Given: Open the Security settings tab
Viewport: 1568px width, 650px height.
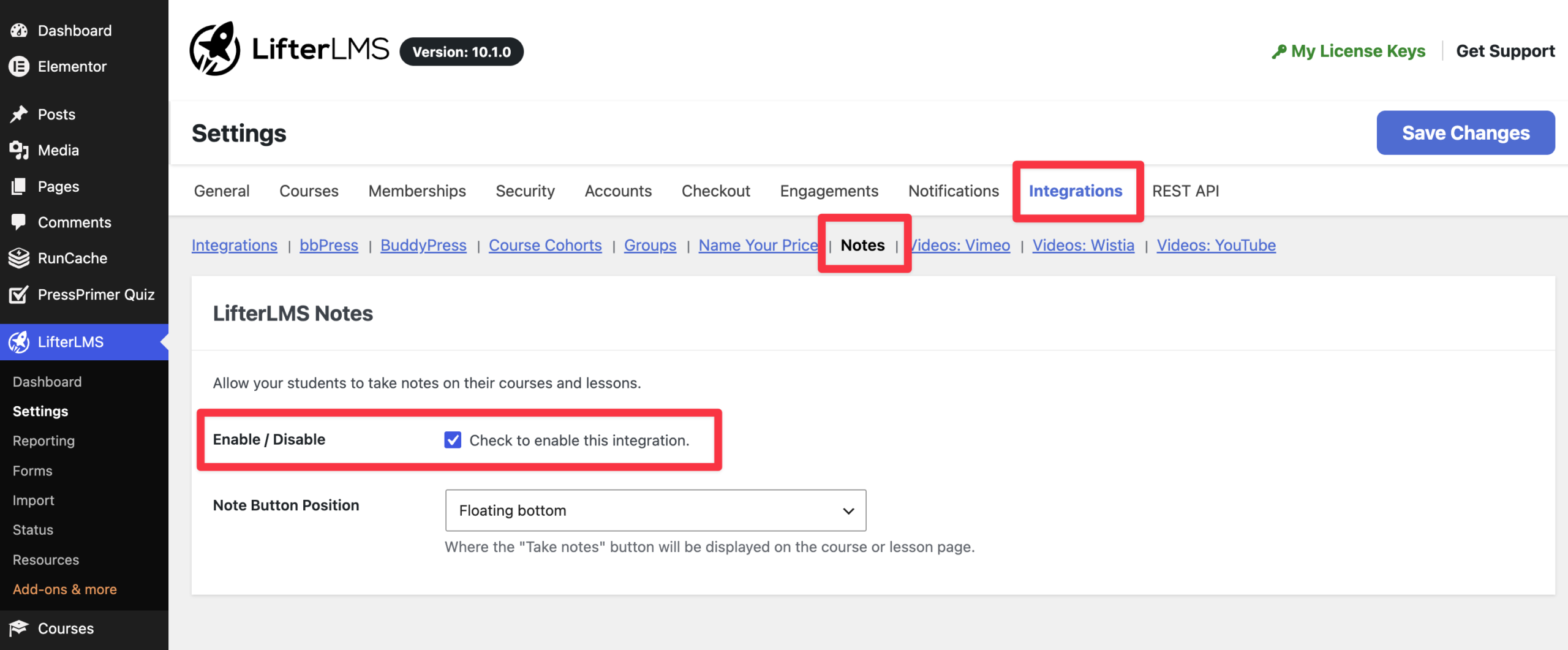Looking at the screenshot, I should coord(525,191).
